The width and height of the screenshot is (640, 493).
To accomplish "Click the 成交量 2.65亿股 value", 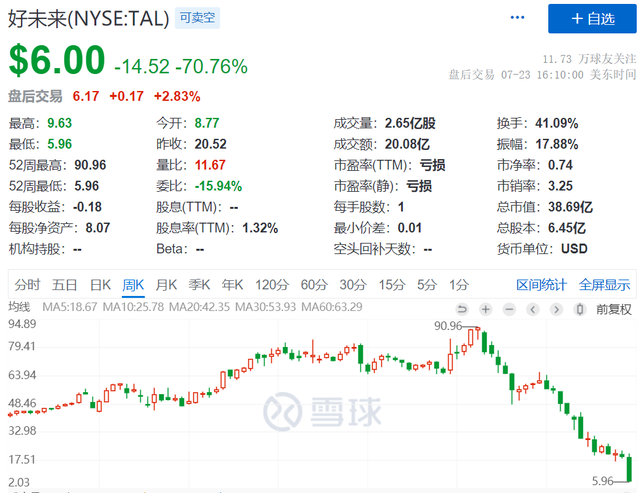I will coord(410,123).
